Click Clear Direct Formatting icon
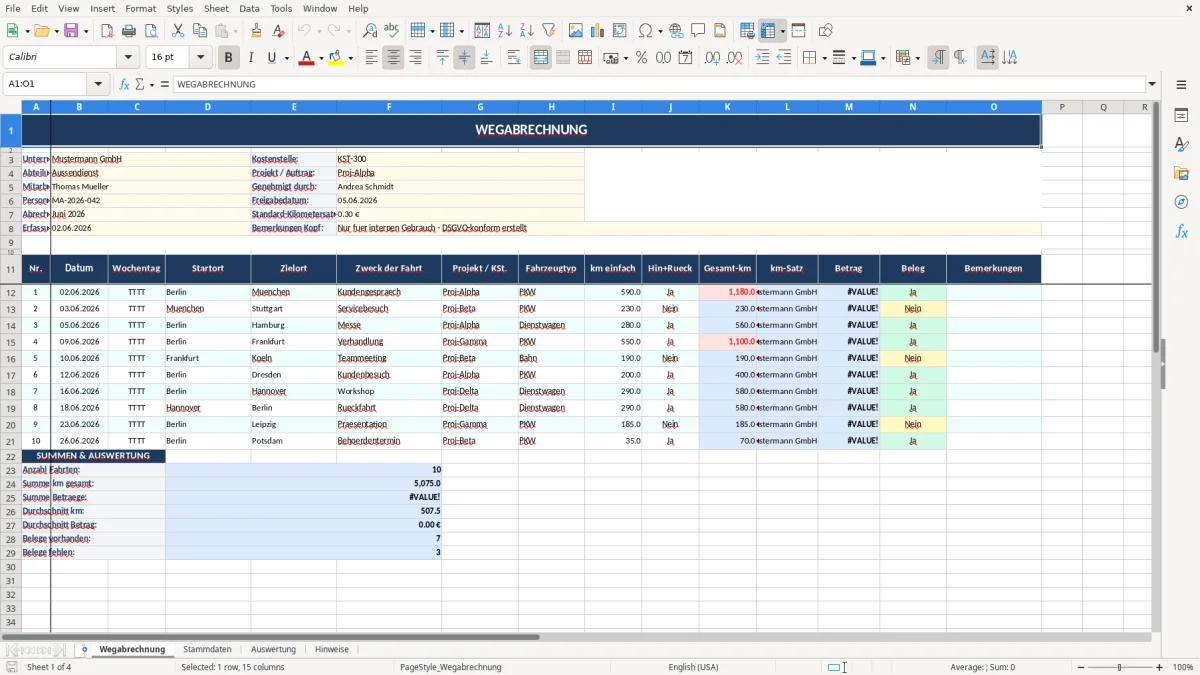 tap(279, 31)
